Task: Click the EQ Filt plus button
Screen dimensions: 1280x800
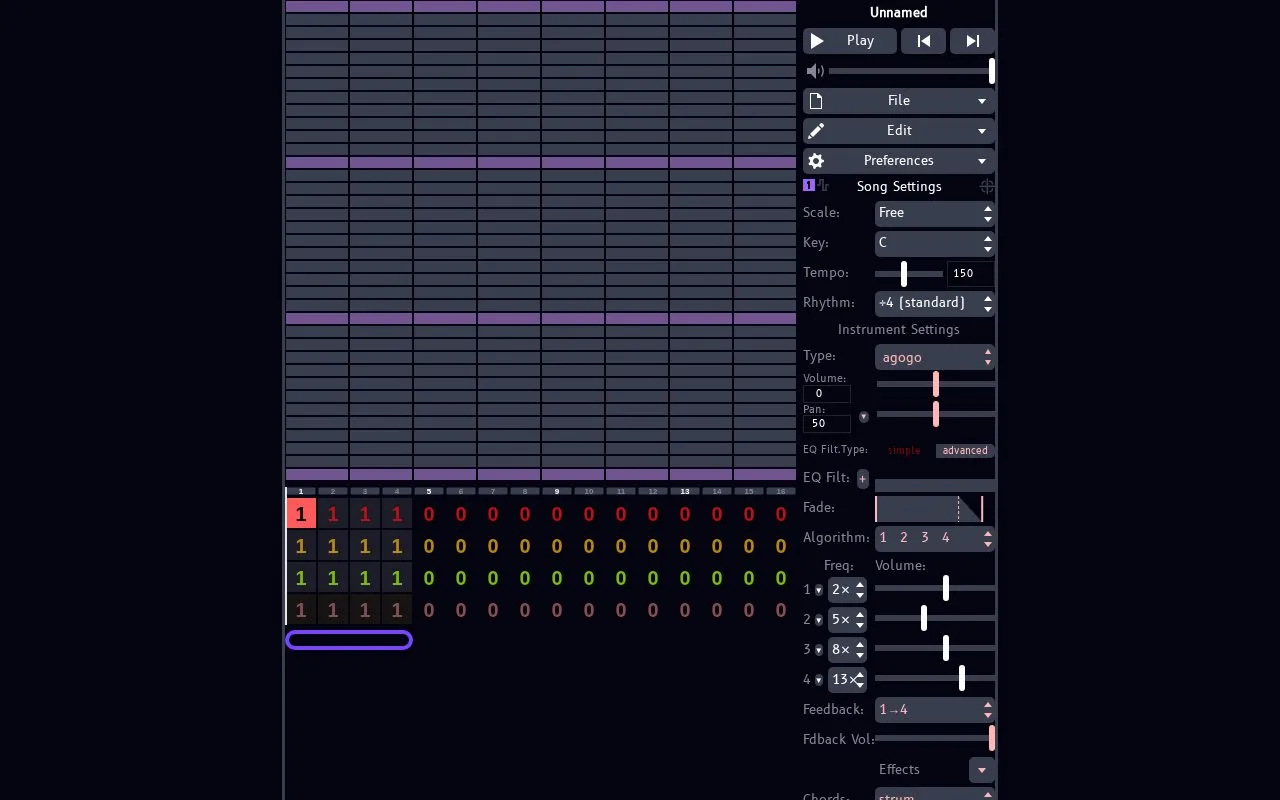Action: tap(863, 478)
